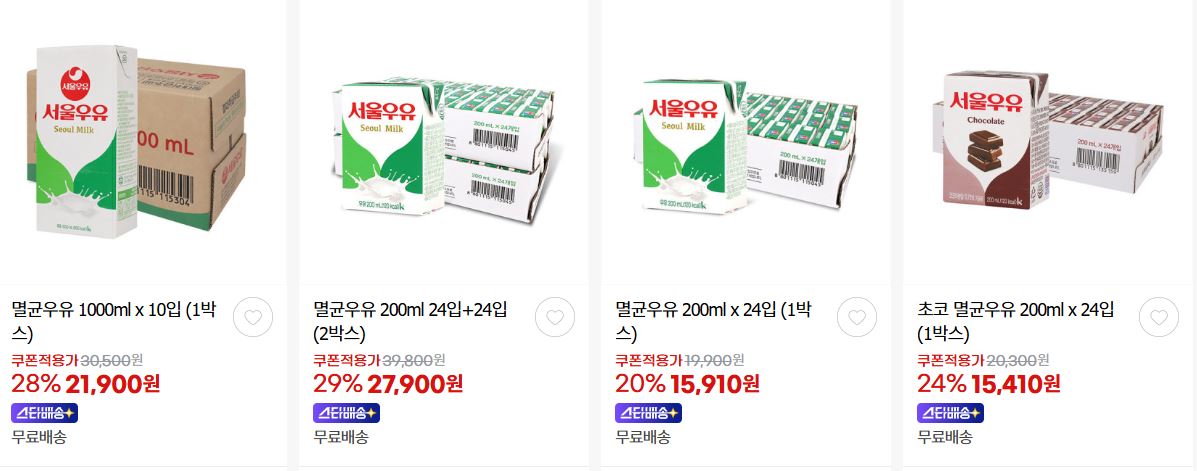Image resolution: width=1197 pixels, height=471 pixels.
Task: Click the 20% 15,910원 price
Action: point(687,383)
